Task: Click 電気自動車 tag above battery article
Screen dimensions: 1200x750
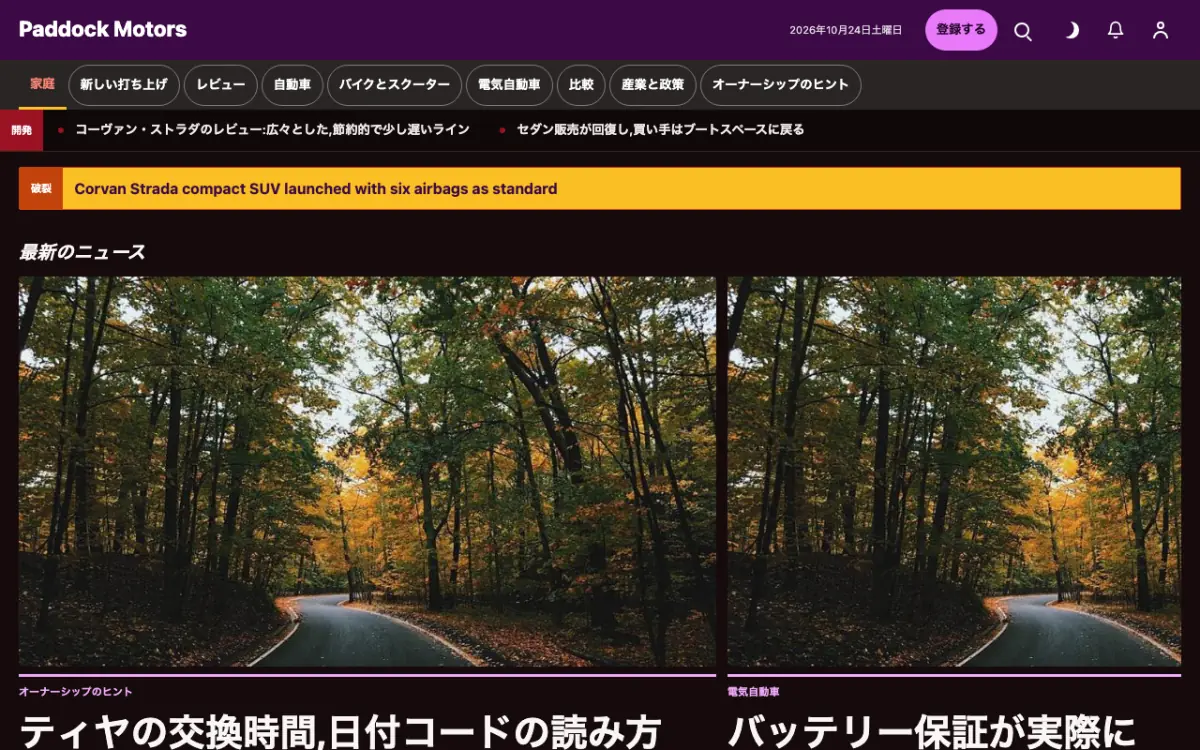Action: tap(754, 692)
